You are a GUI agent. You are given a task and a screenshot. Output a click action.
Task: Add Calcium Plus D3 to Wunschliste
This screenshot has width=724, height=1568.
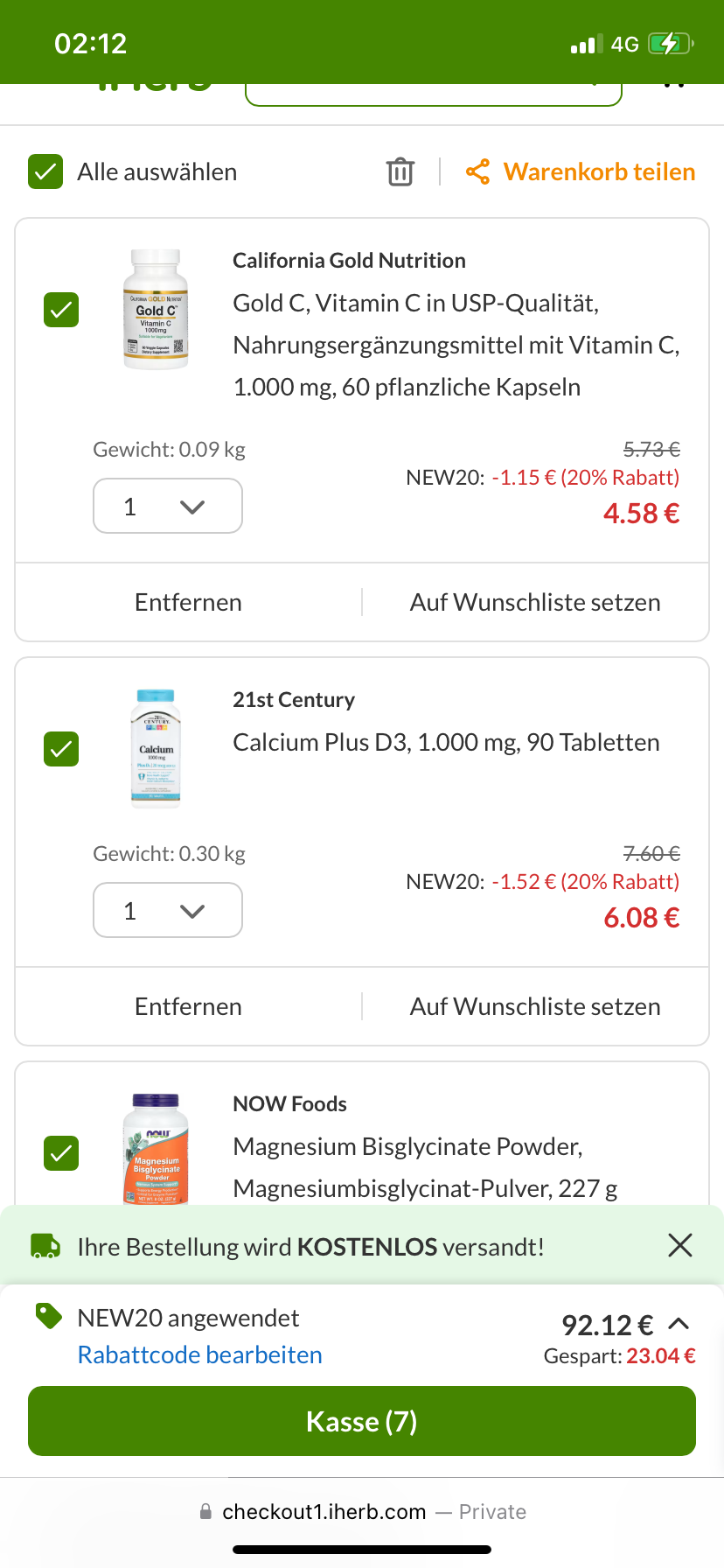(535, 1006)
